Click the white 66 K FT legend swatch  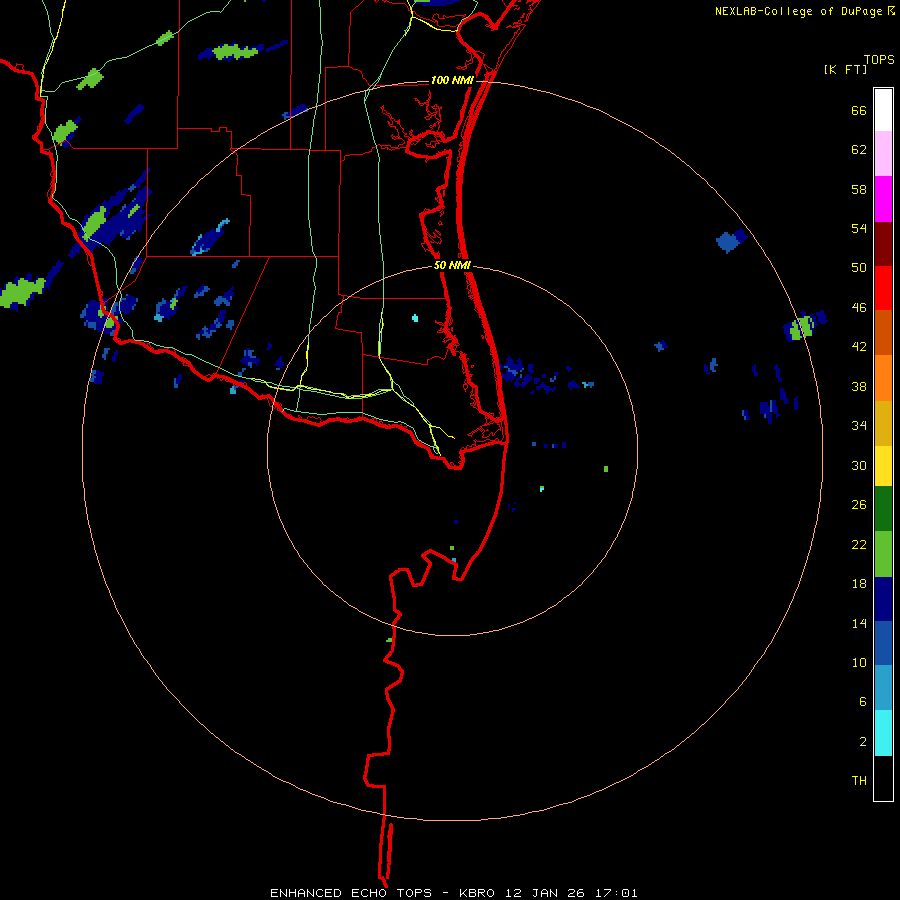(883, 110)
